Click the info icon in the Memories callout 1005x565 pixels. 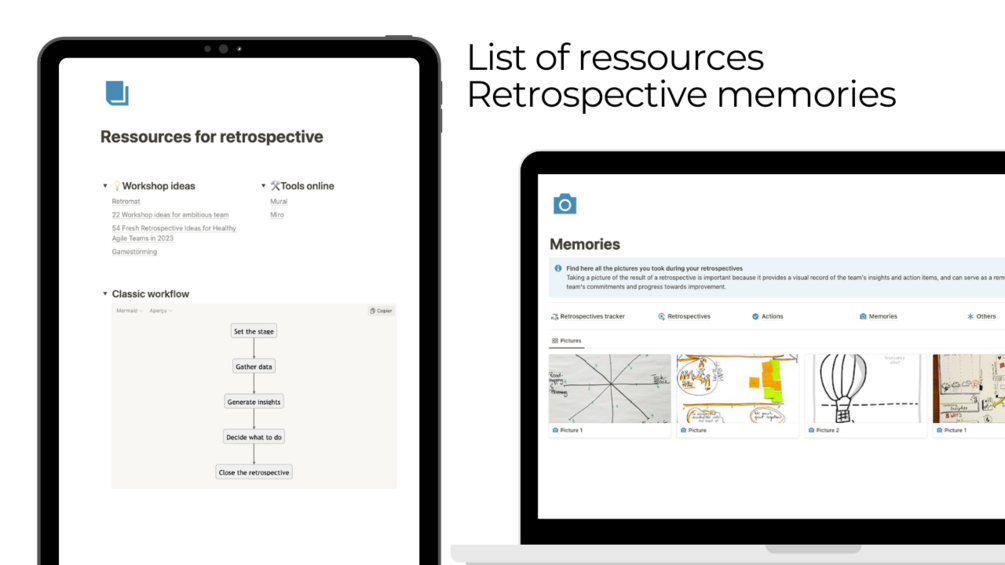558,268
